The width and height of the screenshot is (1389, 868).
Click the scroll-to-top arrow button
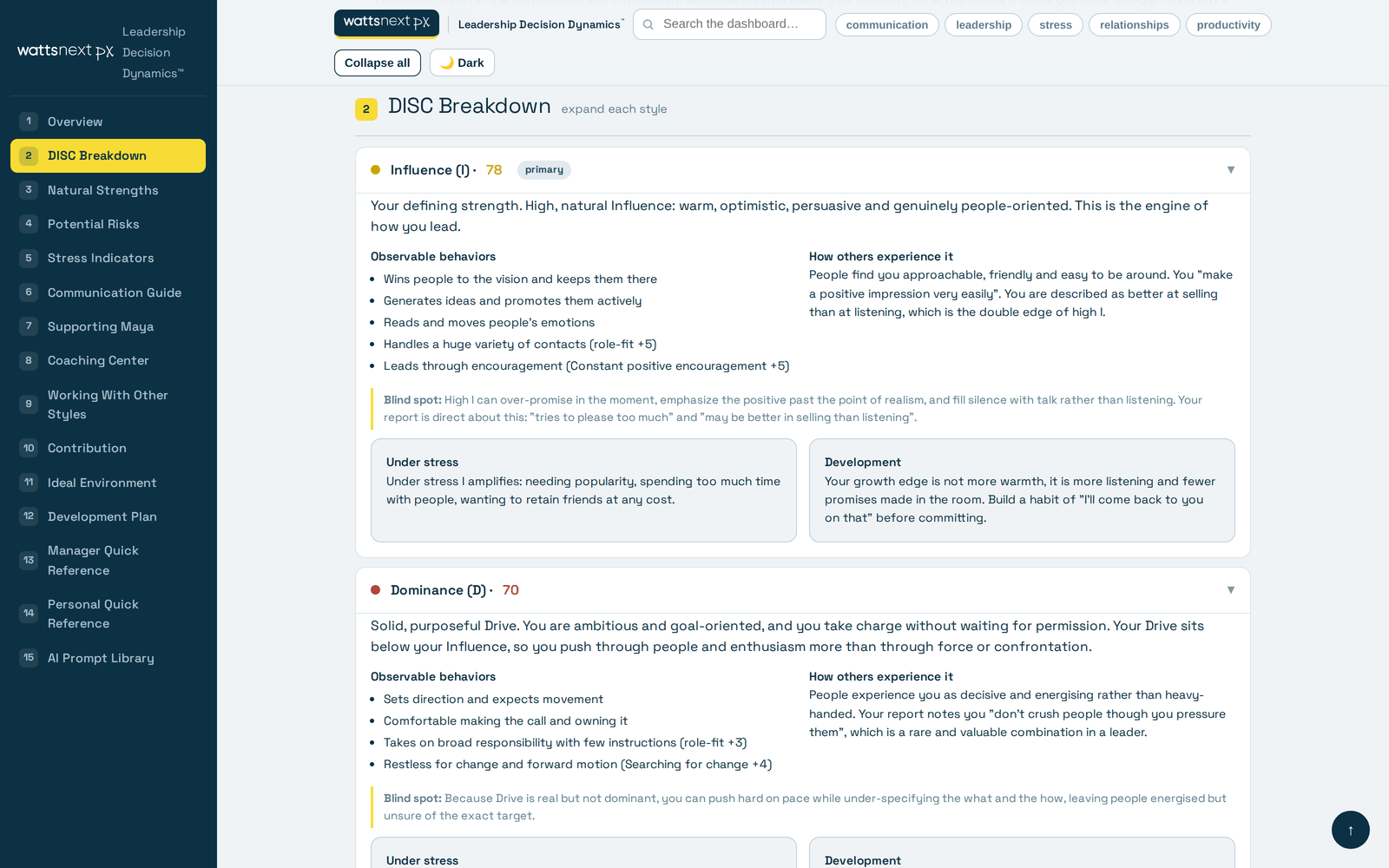[x=1350, y=830]
